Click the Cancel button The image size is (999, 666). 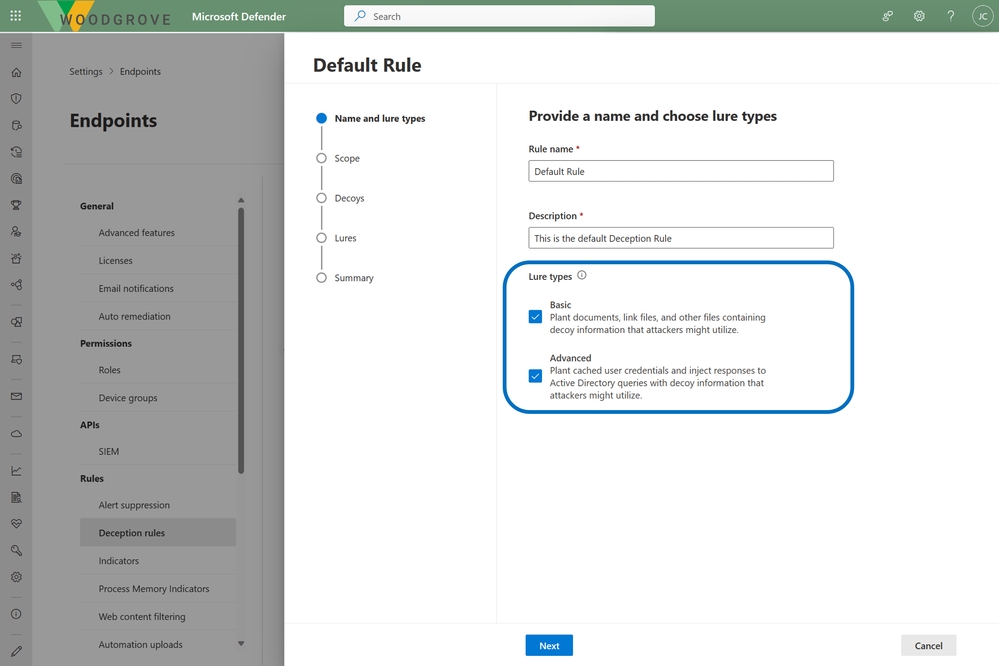pyautogui.click(x=928, y=645)
